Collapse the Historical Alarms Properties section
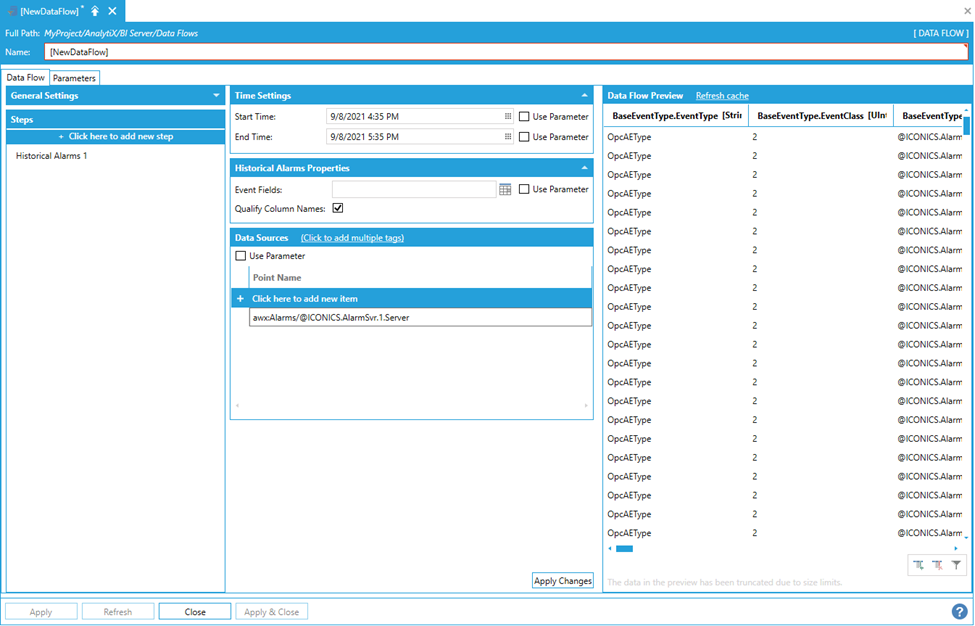The image size is (975, 626). coord(584,168)
